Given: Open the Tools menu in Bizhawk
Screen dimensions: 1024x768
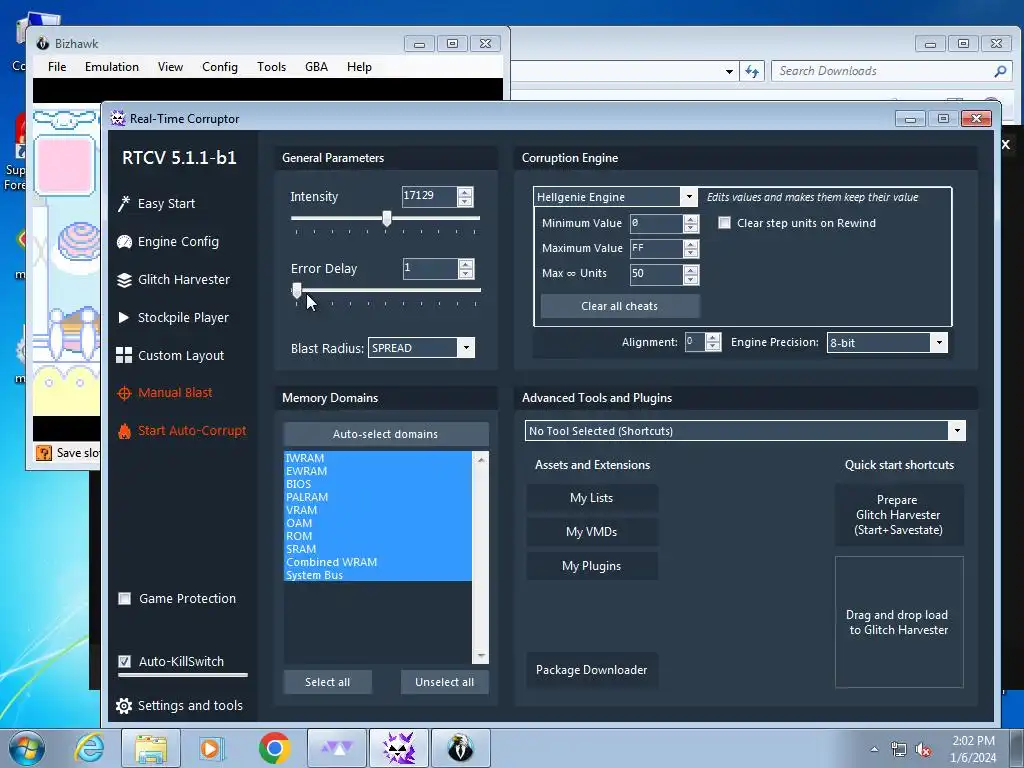Looking at the screenshot, I should click(x=271, y=67).
